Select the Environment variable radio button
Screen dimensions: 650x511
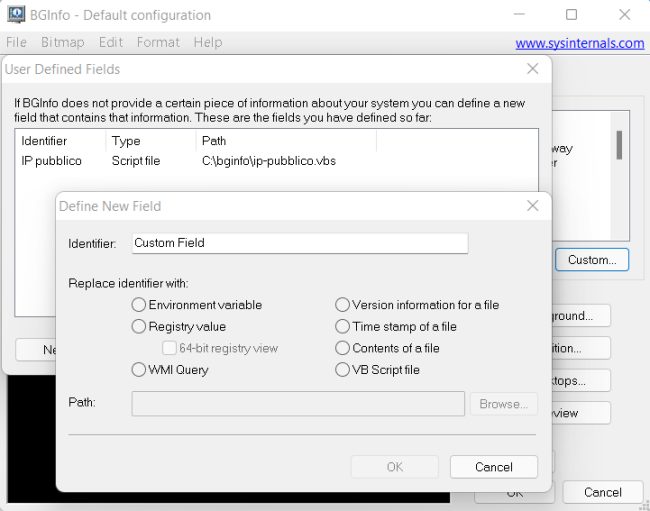tap(139, 305)
